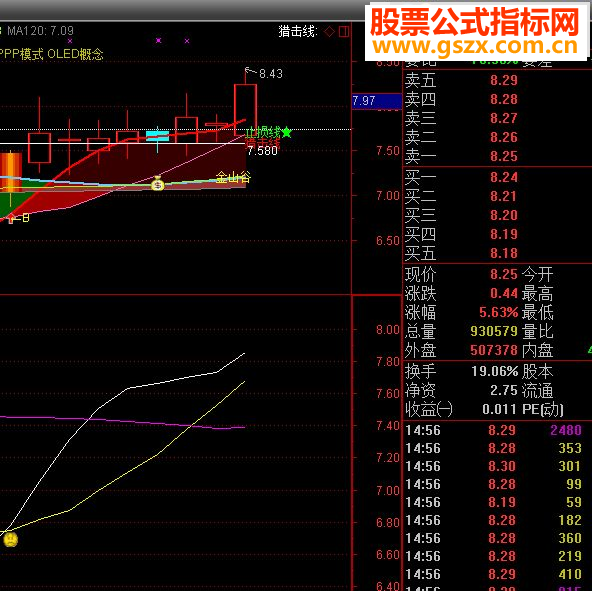The height and width of the screenshot is (591, 592).
Task: Click the 7.80 label on the lower axis
Action: [x=388, y=362]
